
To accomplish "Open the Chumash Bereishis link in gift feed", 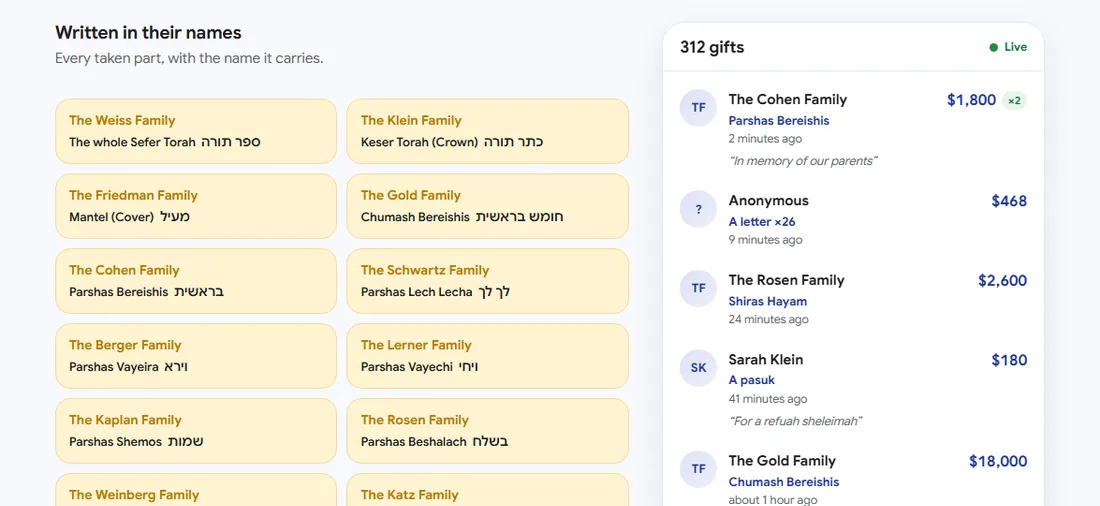I will (x=784, y=482).
